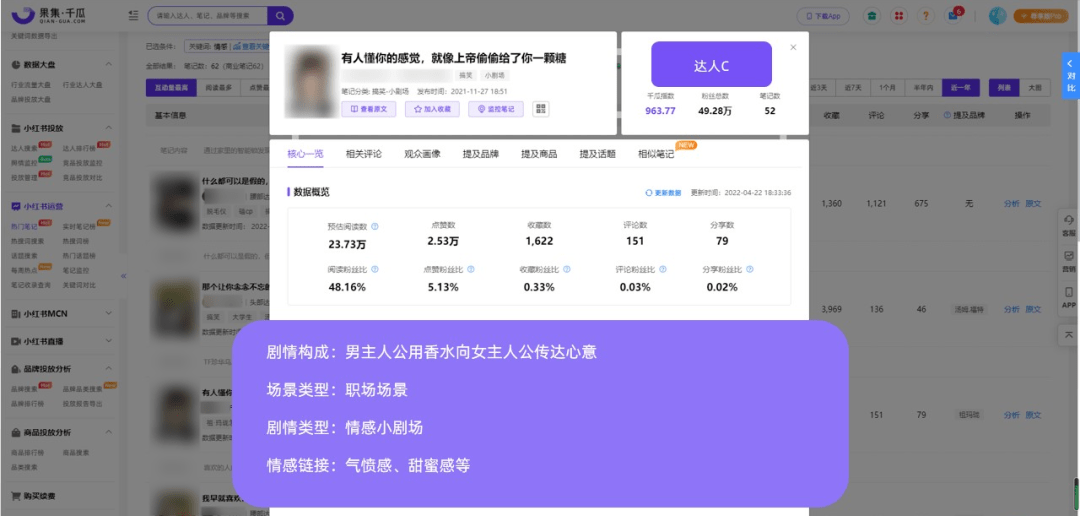The image size is (1080, 516).
Task: Open 原文 for the row with 3,969 collects
Action: point(1033,309)
